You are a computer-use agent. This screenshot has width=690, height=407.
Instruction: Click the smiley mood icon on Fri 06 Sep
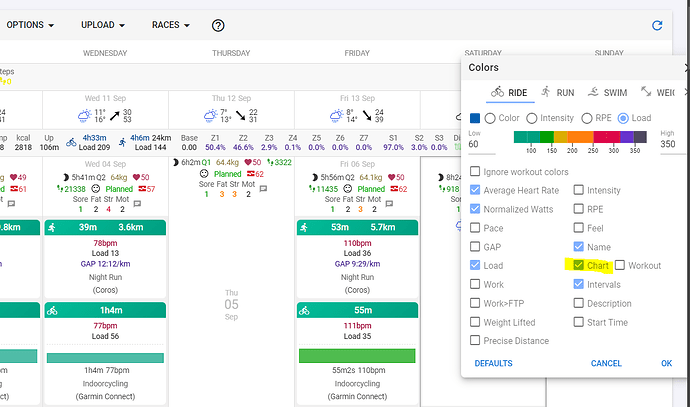pos(348,189)
